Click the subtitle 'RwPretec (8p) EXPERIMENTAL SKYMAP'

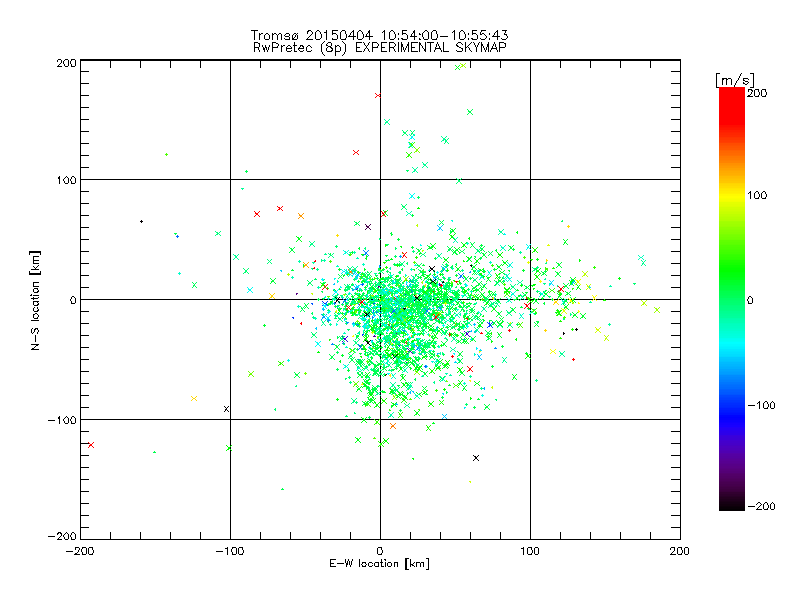click(x=380, y=48)
